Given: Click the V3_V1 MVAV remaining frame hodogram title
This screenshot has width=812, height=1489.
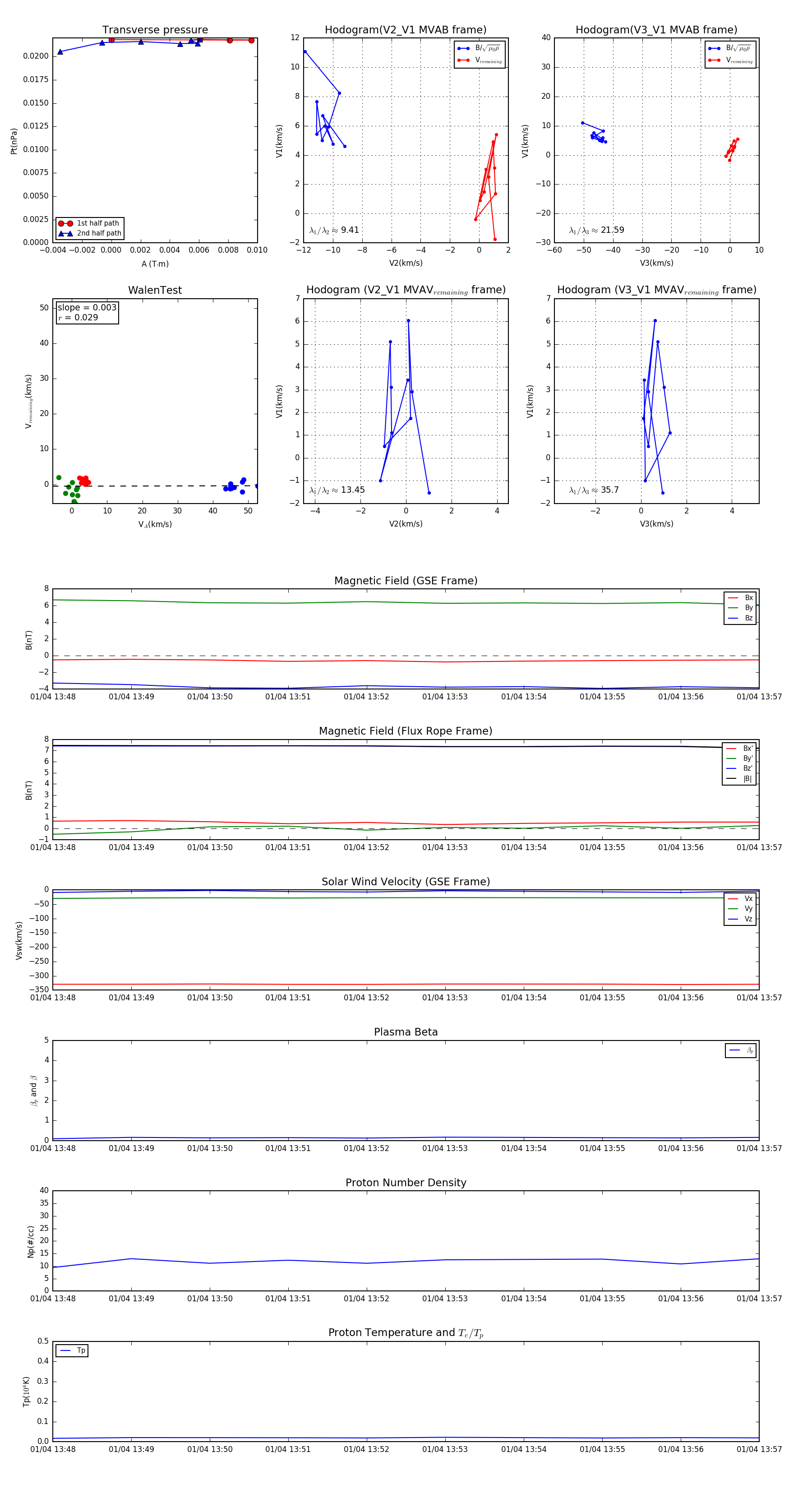Looking at the screenshot, I should click(656, 290).
